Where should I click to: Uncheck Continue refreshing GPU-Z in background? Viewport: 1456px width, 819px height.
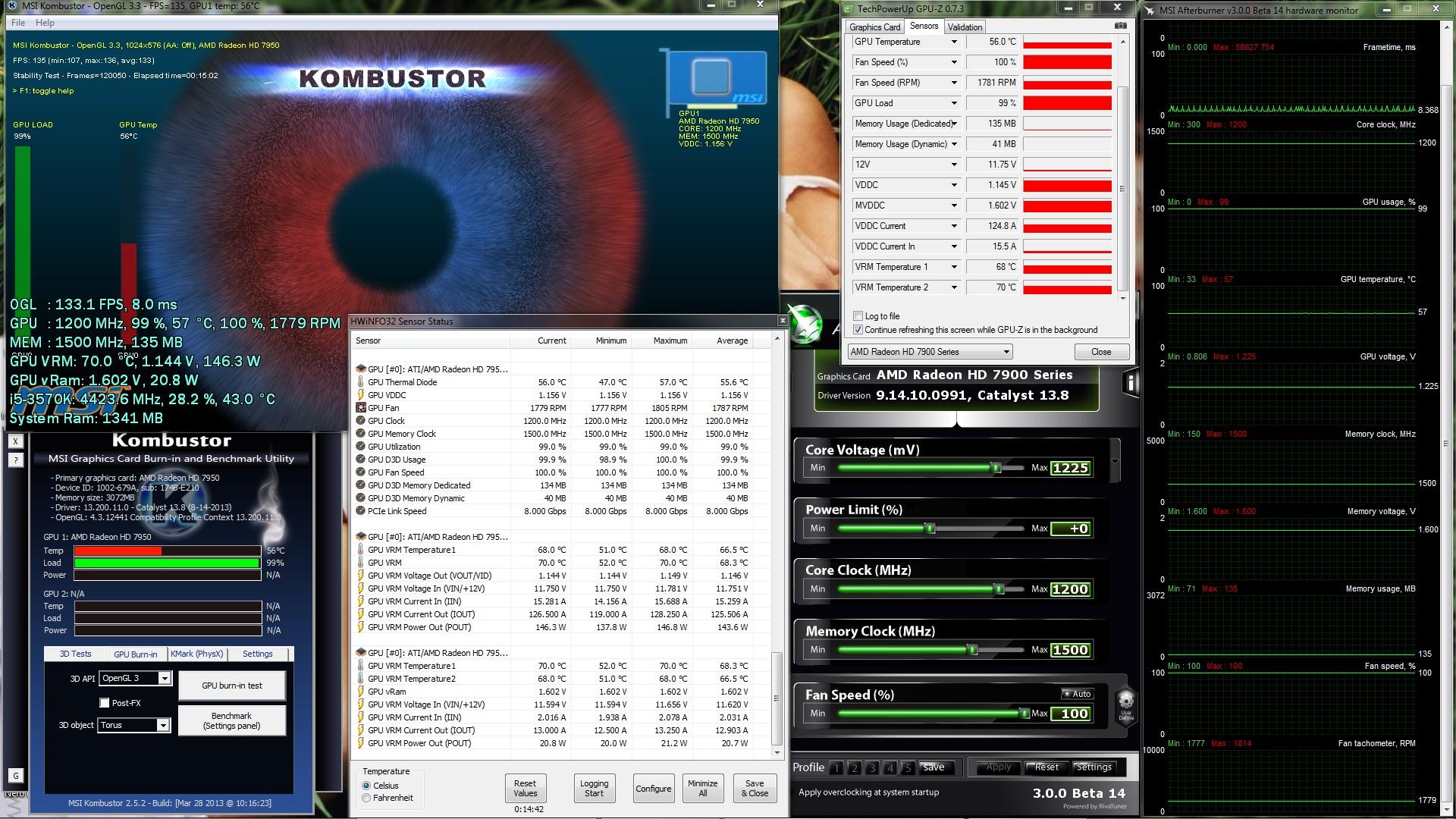(x=858, y=330)
